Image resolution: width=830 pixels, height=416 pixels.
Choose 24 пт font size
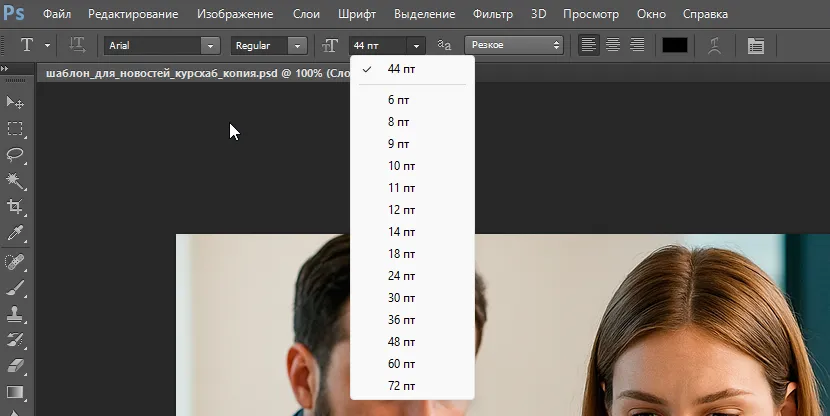tap(412, 276)
